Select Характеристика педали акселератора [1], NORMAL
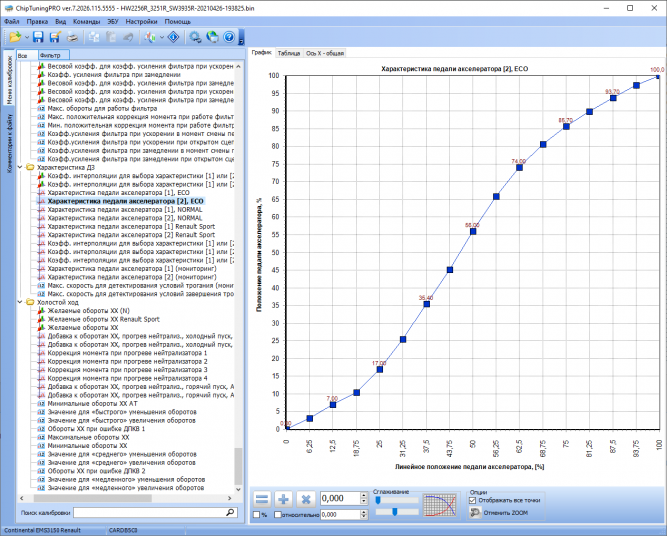The width and height of the screenshot is (667, 536). click(125, 210)
